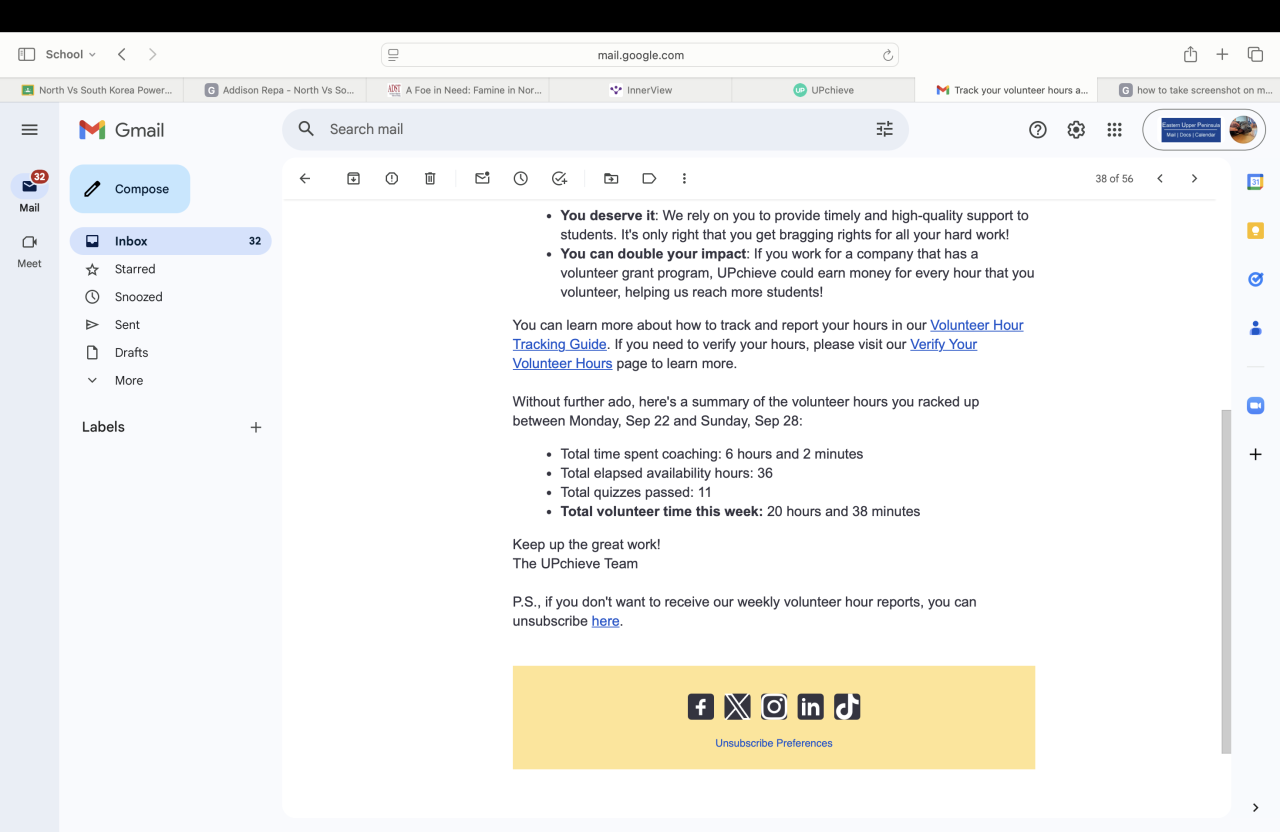
Task: Switch to Addison Repa browser tab
Action: (275, 90)
